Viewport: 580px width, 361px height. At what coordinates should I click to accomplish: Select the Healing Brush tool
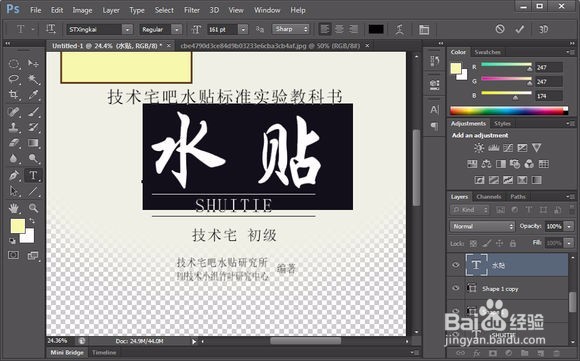click(14, 112)
